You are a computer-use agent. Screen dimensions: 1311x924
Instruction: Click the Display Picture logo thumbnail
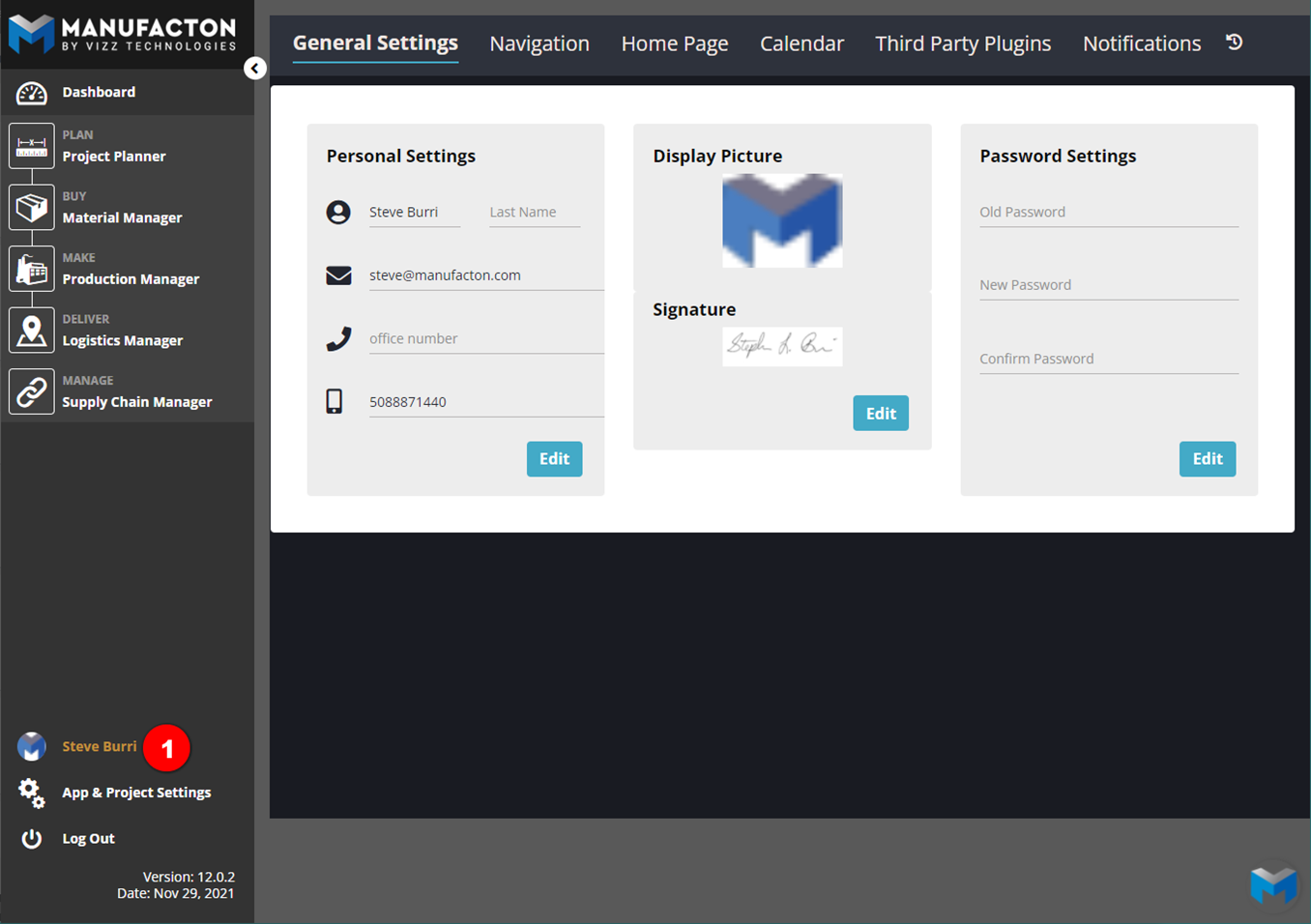[x=782, y=220]
